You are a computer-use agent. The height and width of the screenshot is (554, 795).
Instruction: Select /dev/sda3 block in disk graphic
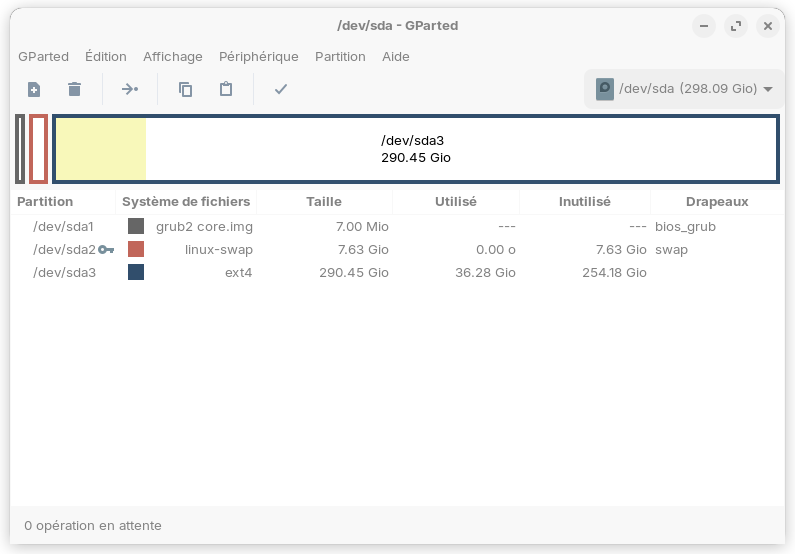[x=415, y=149]
